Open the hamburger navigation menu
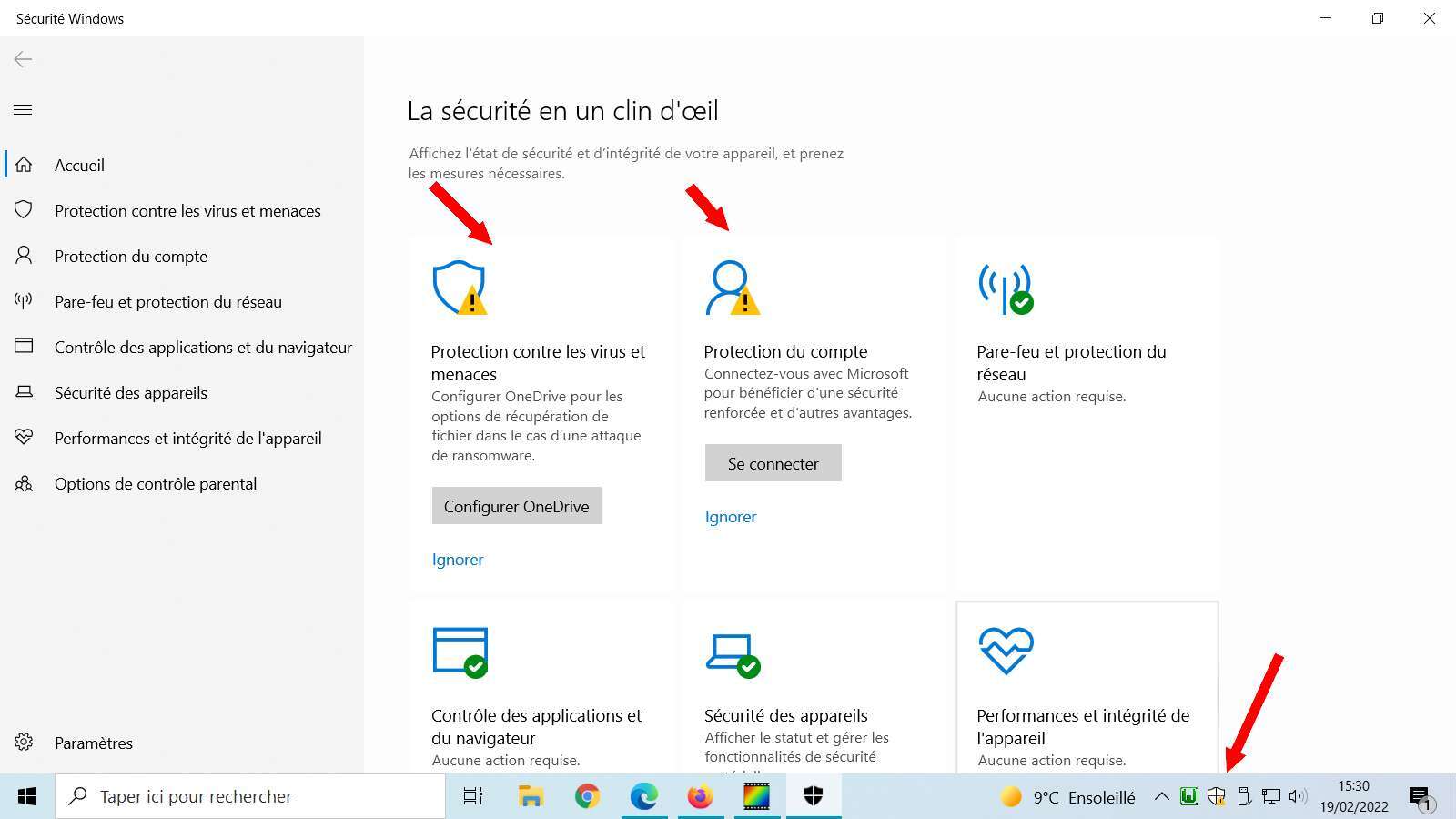 tap(23, 110)
